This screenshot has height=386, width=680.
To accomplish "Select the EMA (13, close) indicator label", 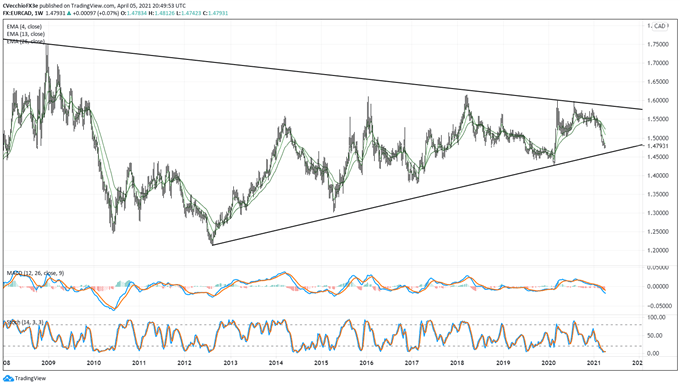I will [26, 34].
